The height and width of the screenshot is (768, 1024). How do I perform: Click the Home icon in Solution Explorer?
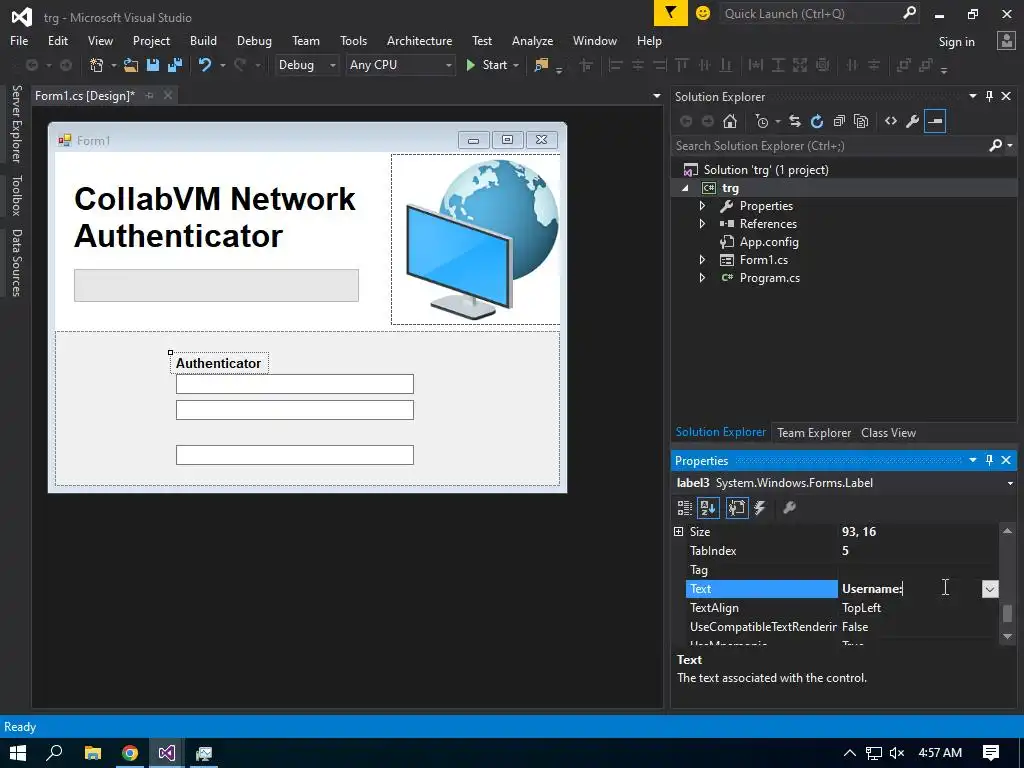pyautogui.click(x=730, y=121)
